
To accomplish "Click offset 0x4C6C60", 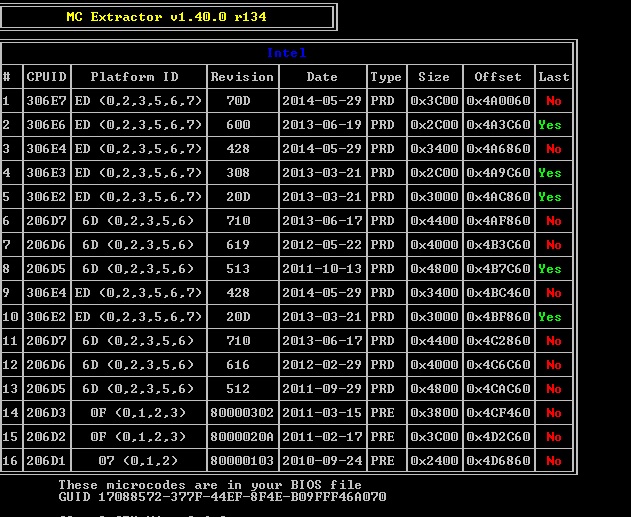I will (498, 365).
